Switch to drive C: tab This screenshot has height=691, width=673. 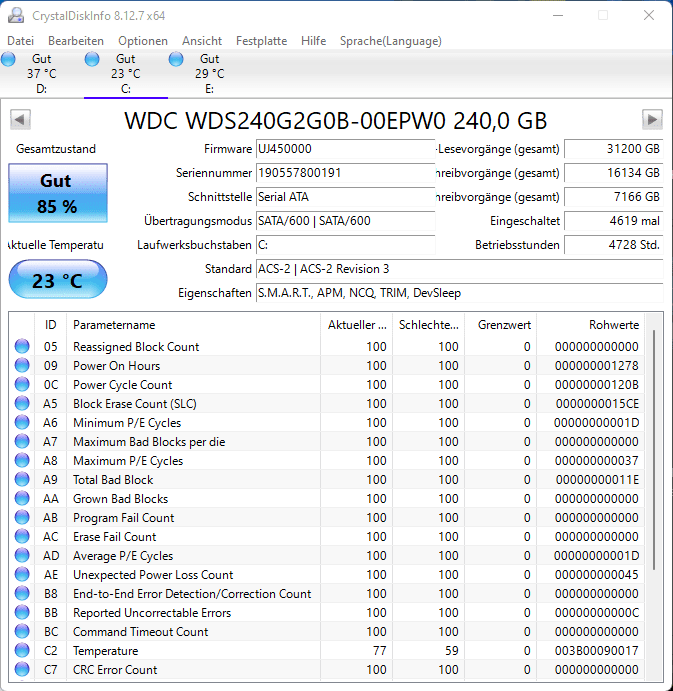pyautogui.click(x=126, y=74)
